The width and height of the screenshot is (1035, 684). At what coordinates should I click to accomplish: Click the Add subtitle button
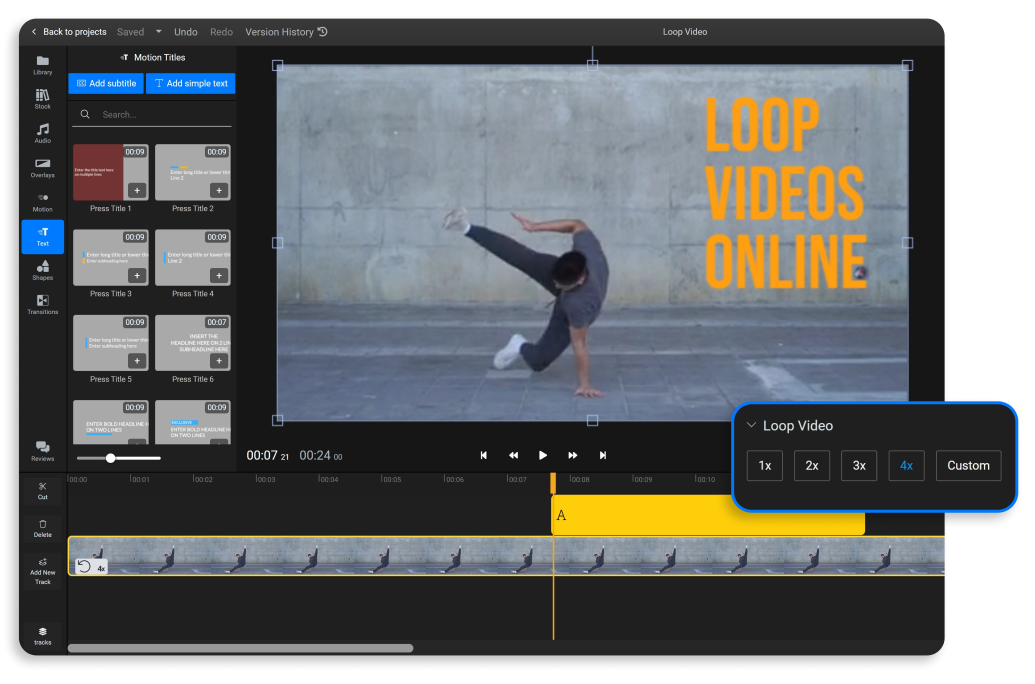pos(105,83)
